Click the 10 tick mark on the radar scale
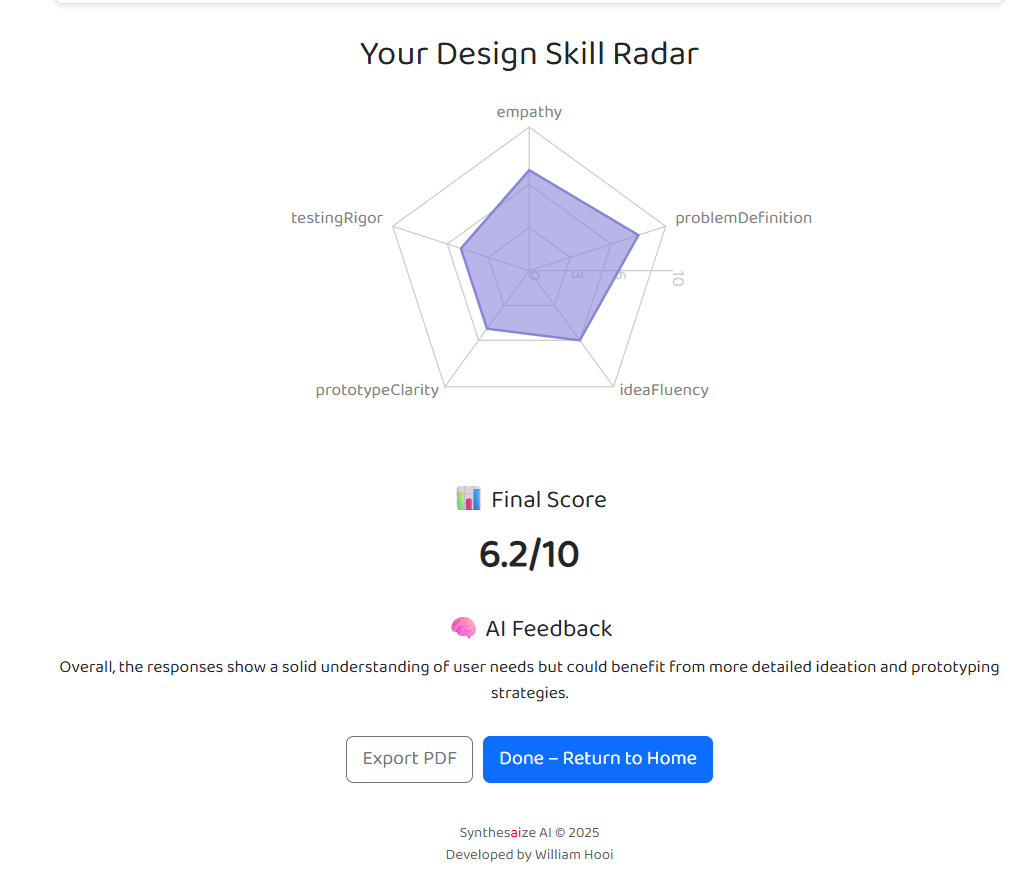Image resolution: width=1023 pixels, height=886 pixels. point(678,280)
